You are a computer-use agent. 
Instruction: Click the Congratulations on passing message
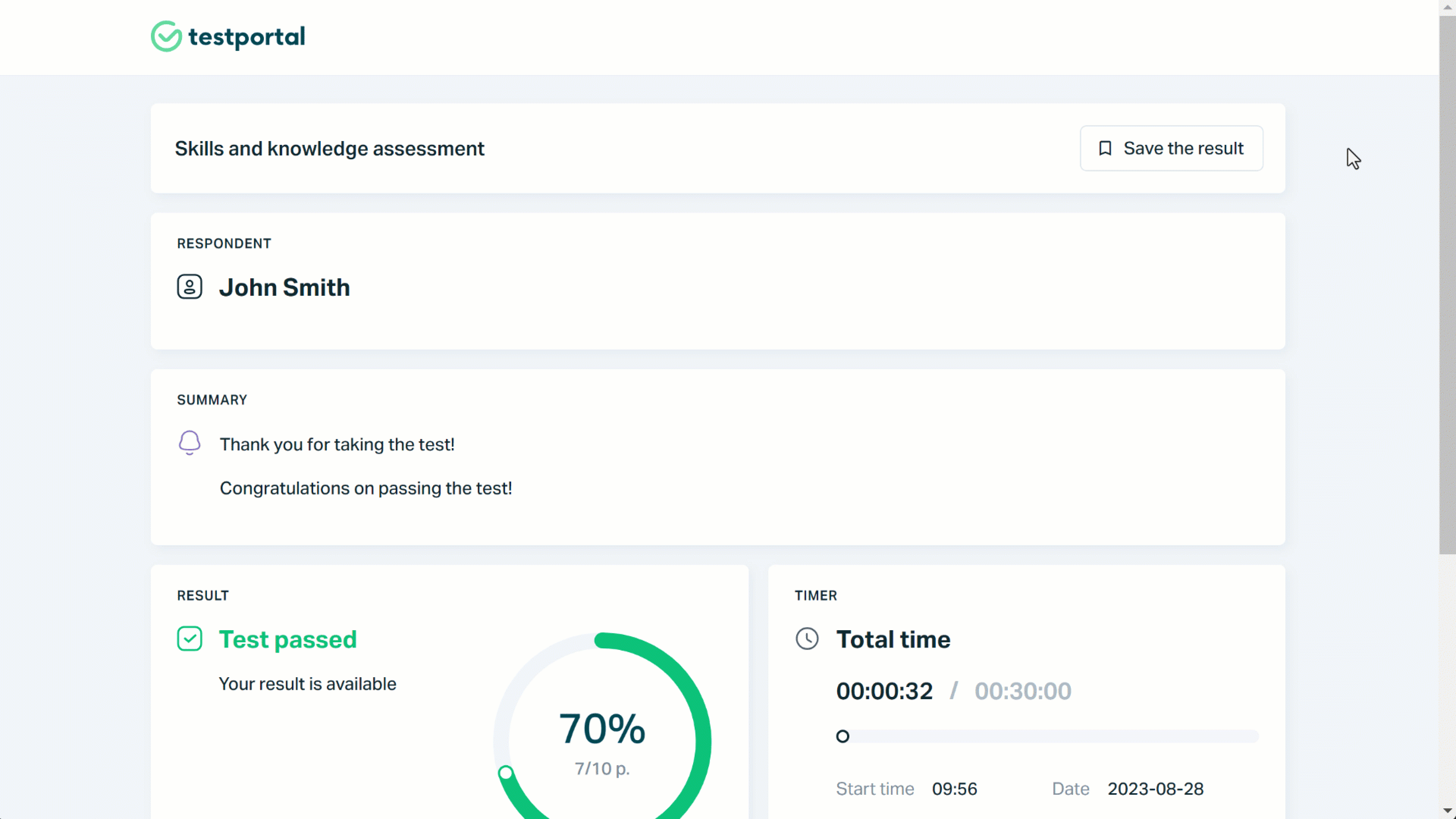click(366, 488)
